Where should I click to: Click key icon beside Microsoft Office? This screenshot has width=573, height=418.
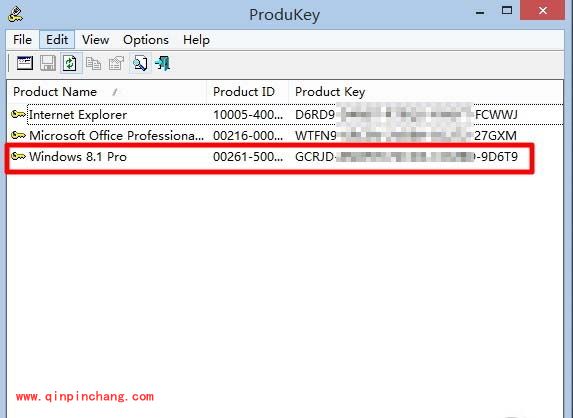[18, 135]
